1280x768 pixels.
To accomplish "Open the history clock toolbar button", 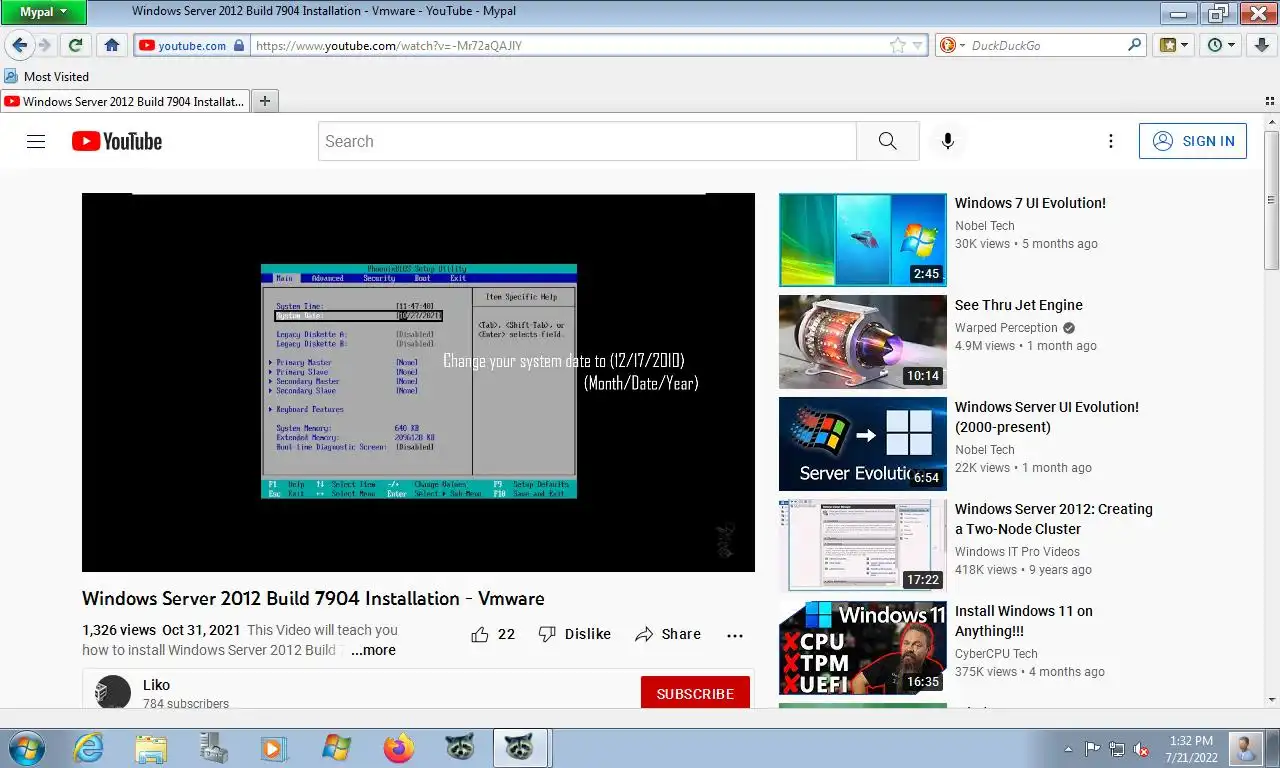I will (1220, 45).
